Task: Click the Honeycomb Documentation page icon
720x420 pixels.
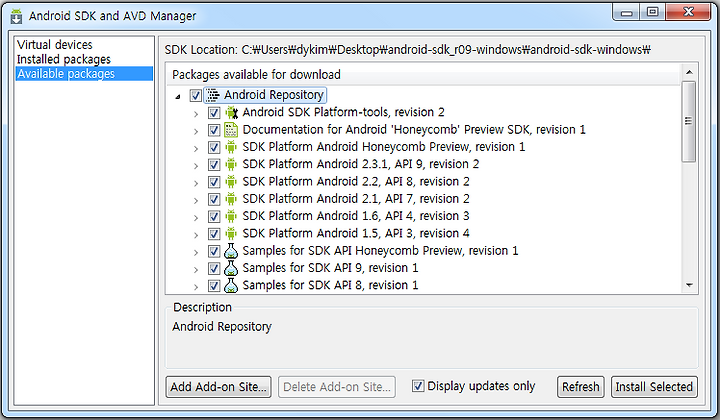Action: [231, 130]
